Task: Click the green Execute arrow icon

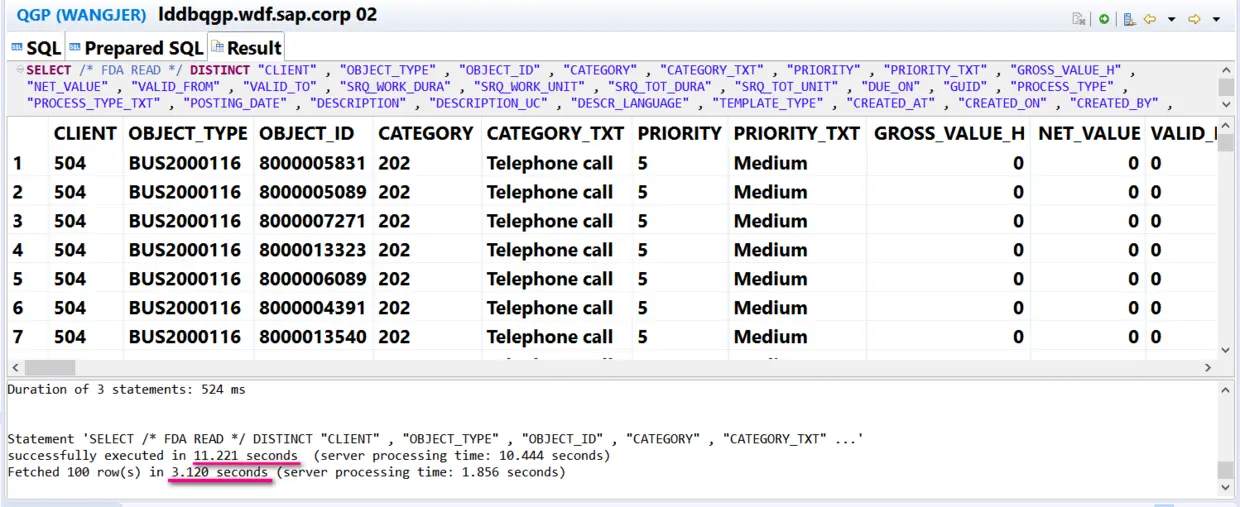Action: pyautogui.click(x=1104, y=19)
